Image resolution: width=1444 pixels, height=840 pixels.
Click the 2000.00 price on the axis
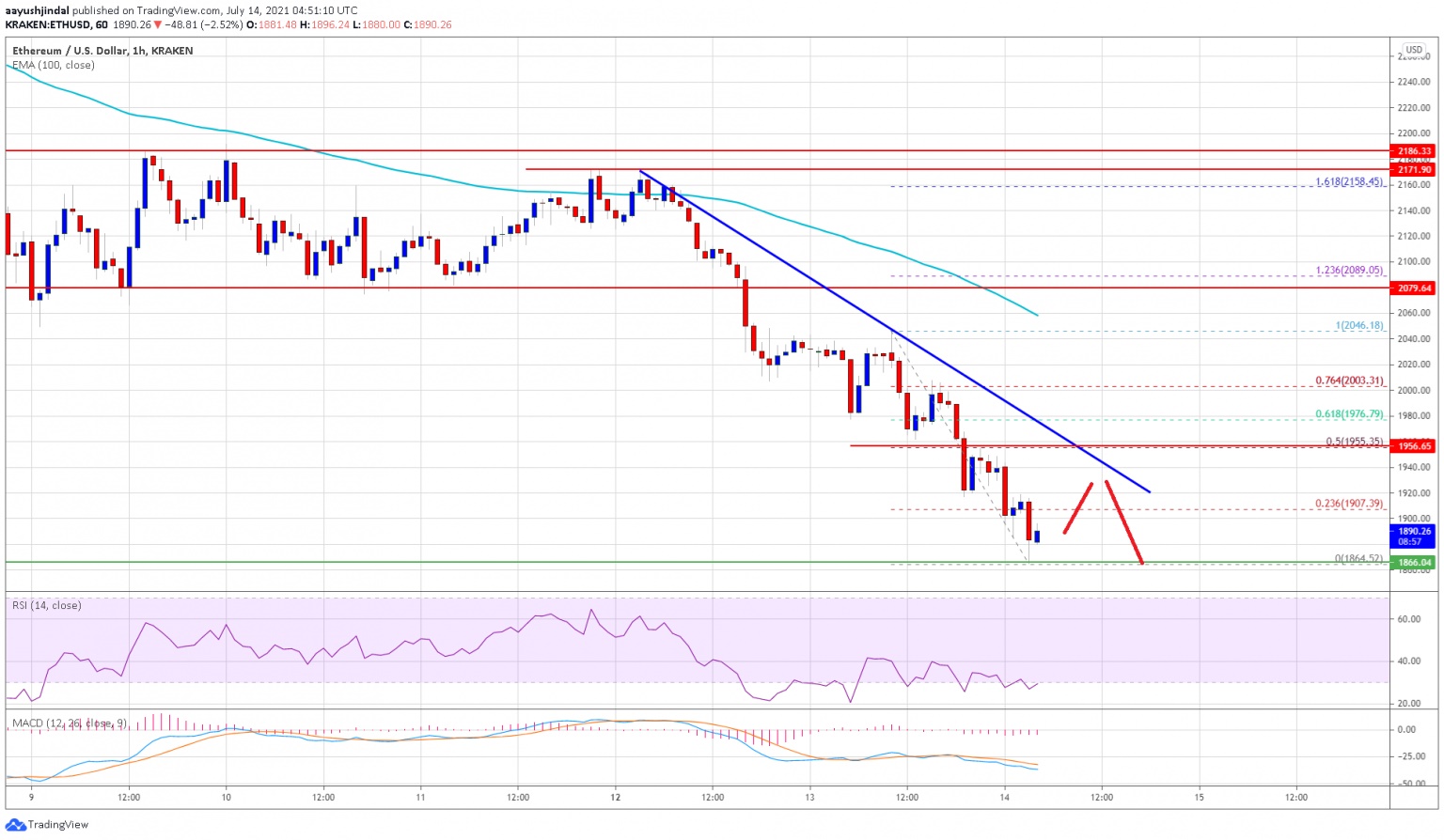click(x=1413, y=390)
